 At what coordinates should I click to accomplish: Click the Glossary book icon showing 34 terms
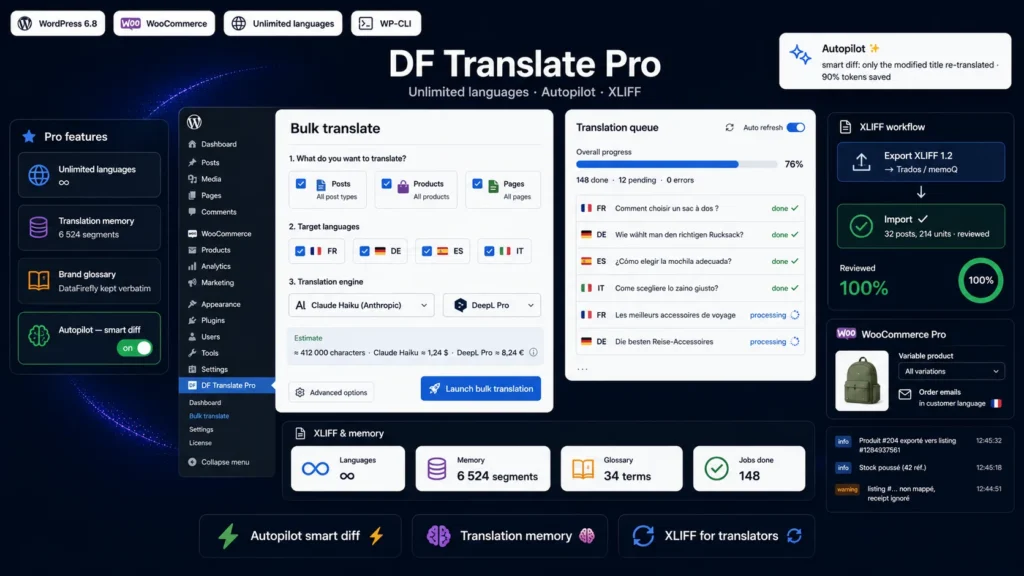click(583, 469)
